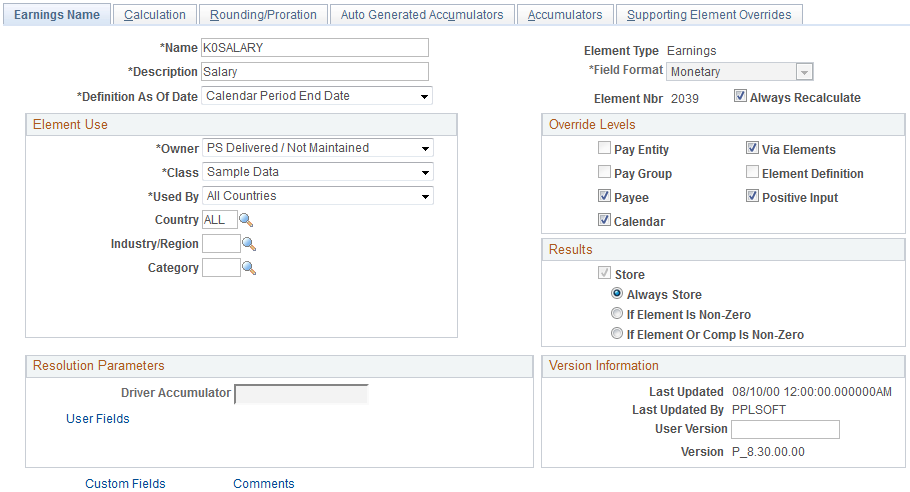Open the User Fields link

coord(98,419)
